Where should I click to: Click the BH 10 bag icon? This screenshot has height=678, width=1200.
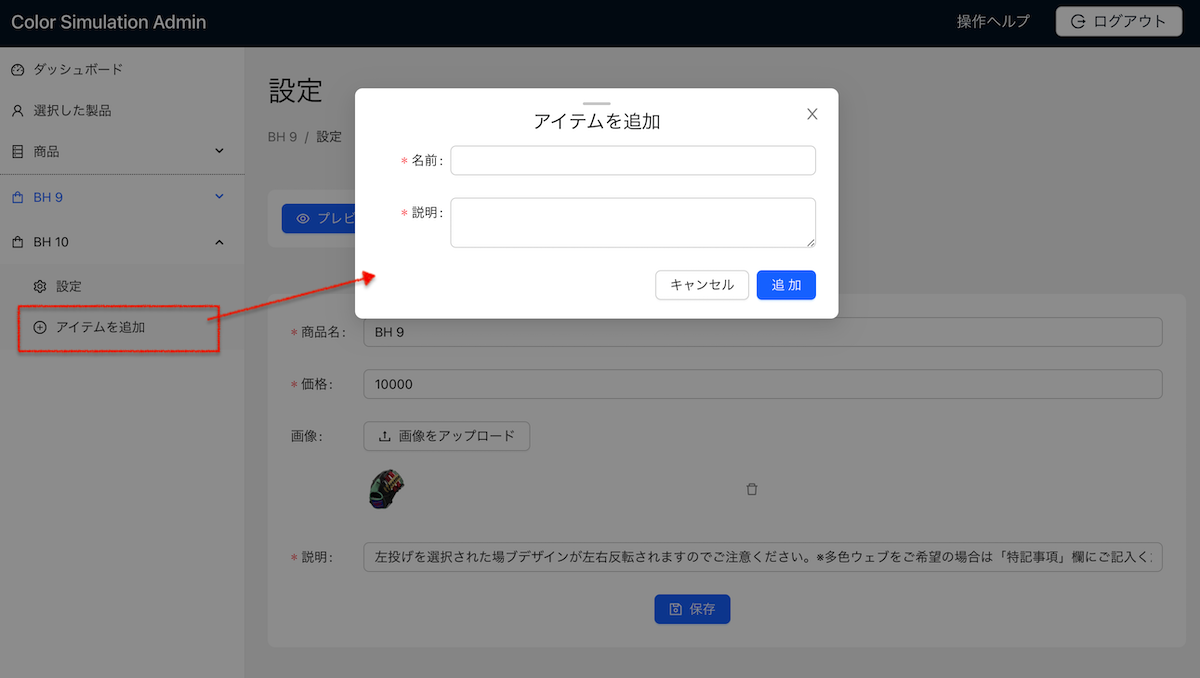[17, 242]
